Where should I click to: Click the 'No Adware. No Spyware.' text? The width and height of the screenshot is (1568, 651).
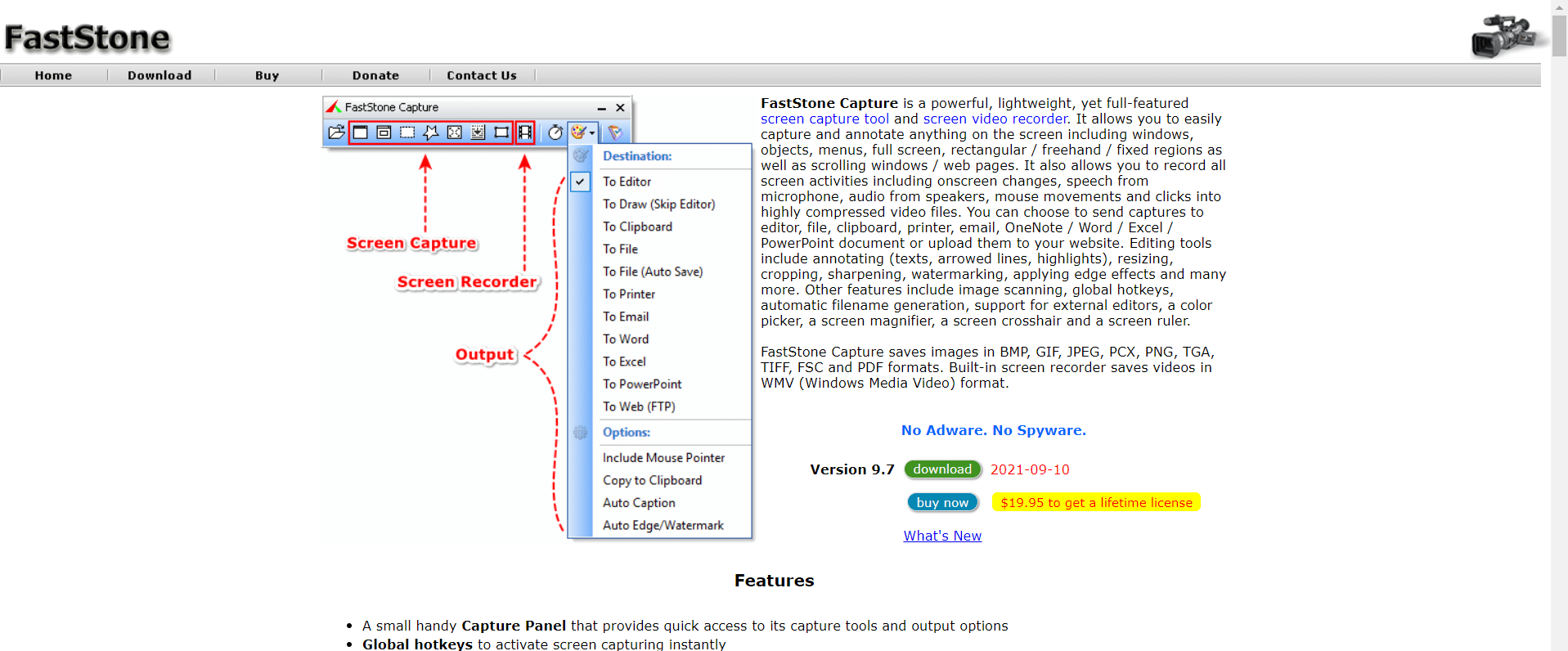tap(994, 430)
